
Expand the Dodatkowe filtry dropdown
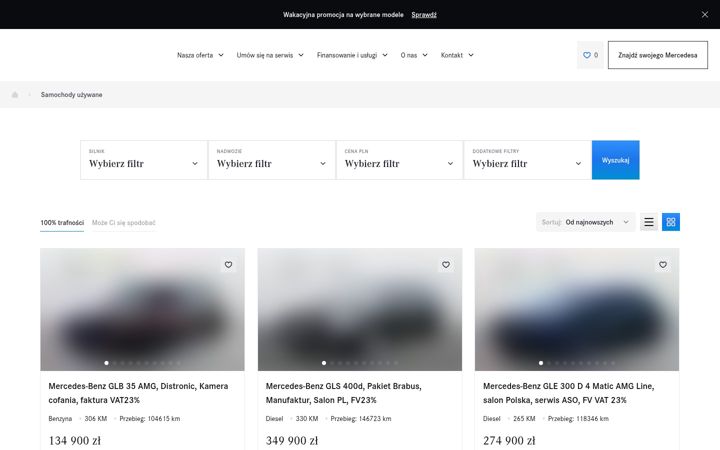[528, 160]
